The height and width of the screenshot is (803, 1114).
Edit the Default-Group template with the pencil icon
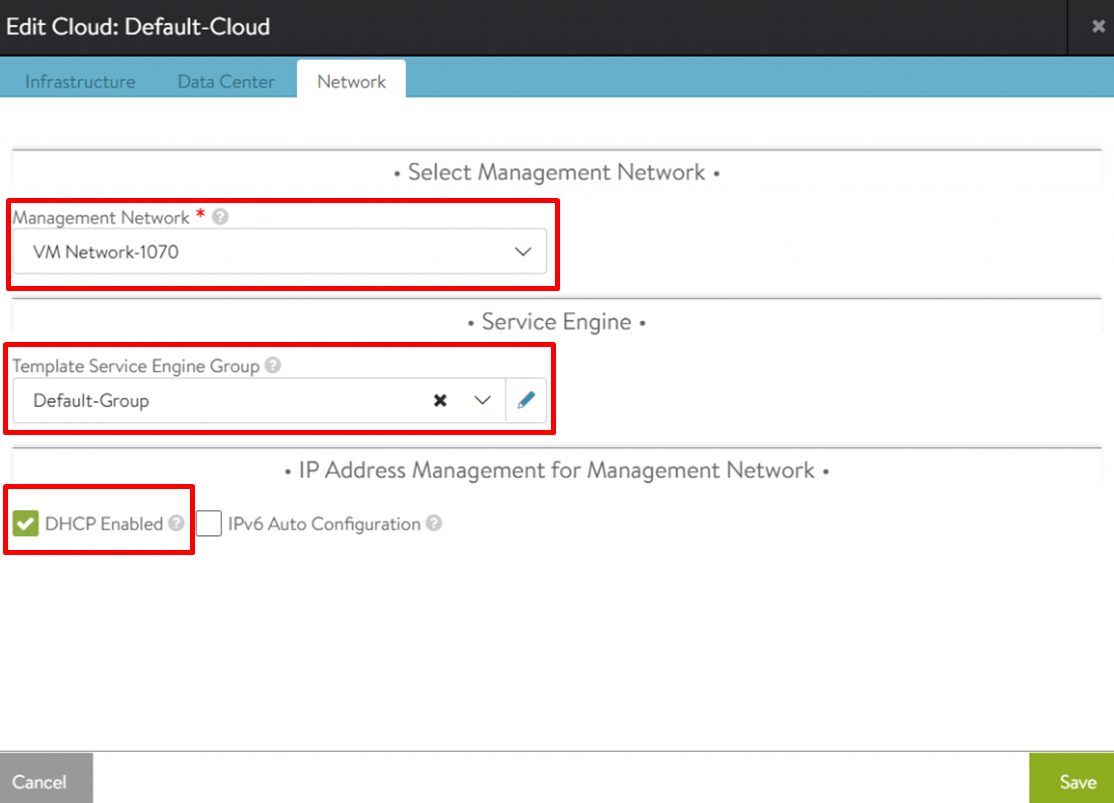click(527, 401)
